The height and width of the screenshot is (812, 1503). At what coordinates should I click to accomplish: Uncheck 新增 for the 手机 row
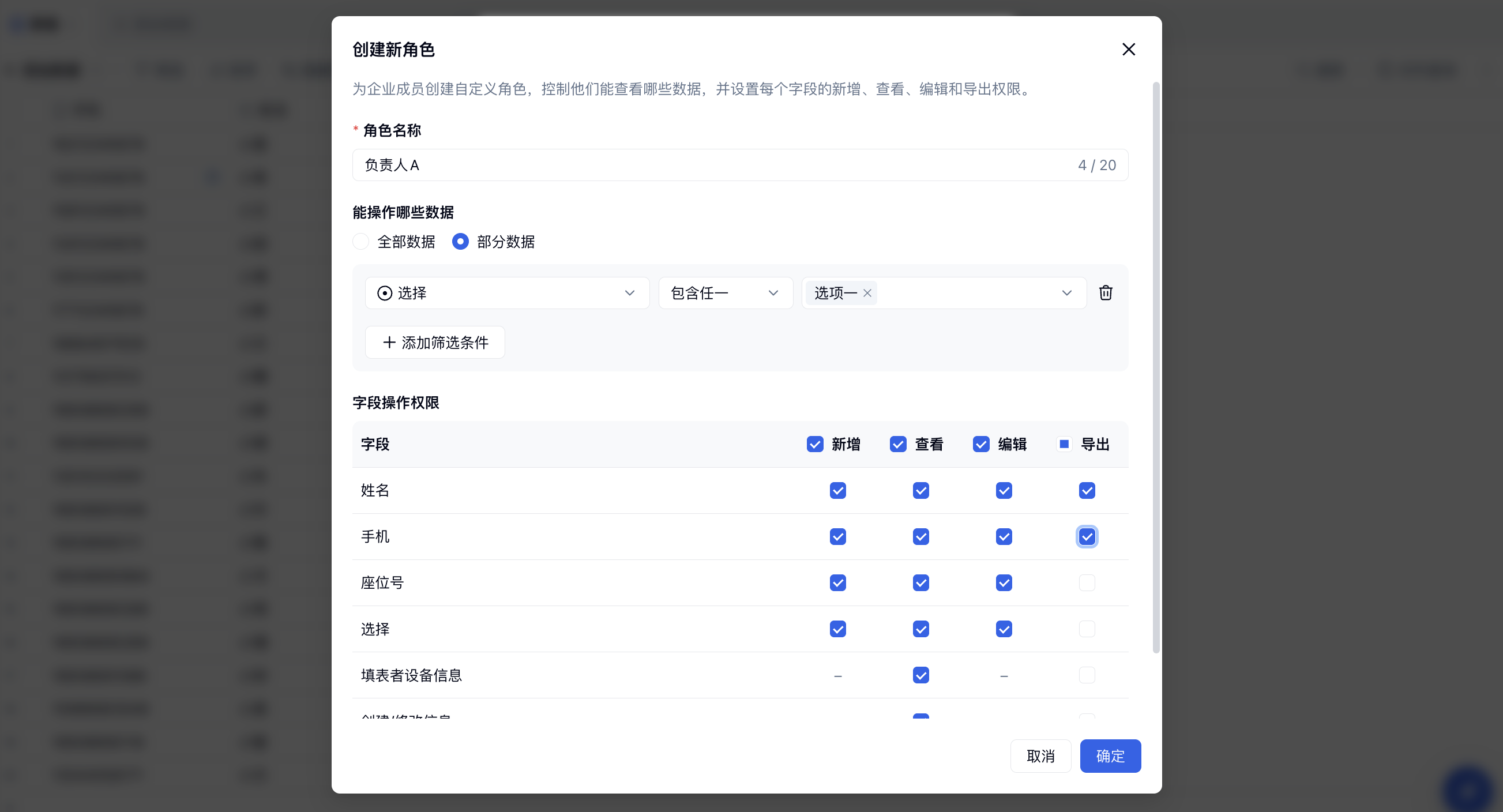838,537
